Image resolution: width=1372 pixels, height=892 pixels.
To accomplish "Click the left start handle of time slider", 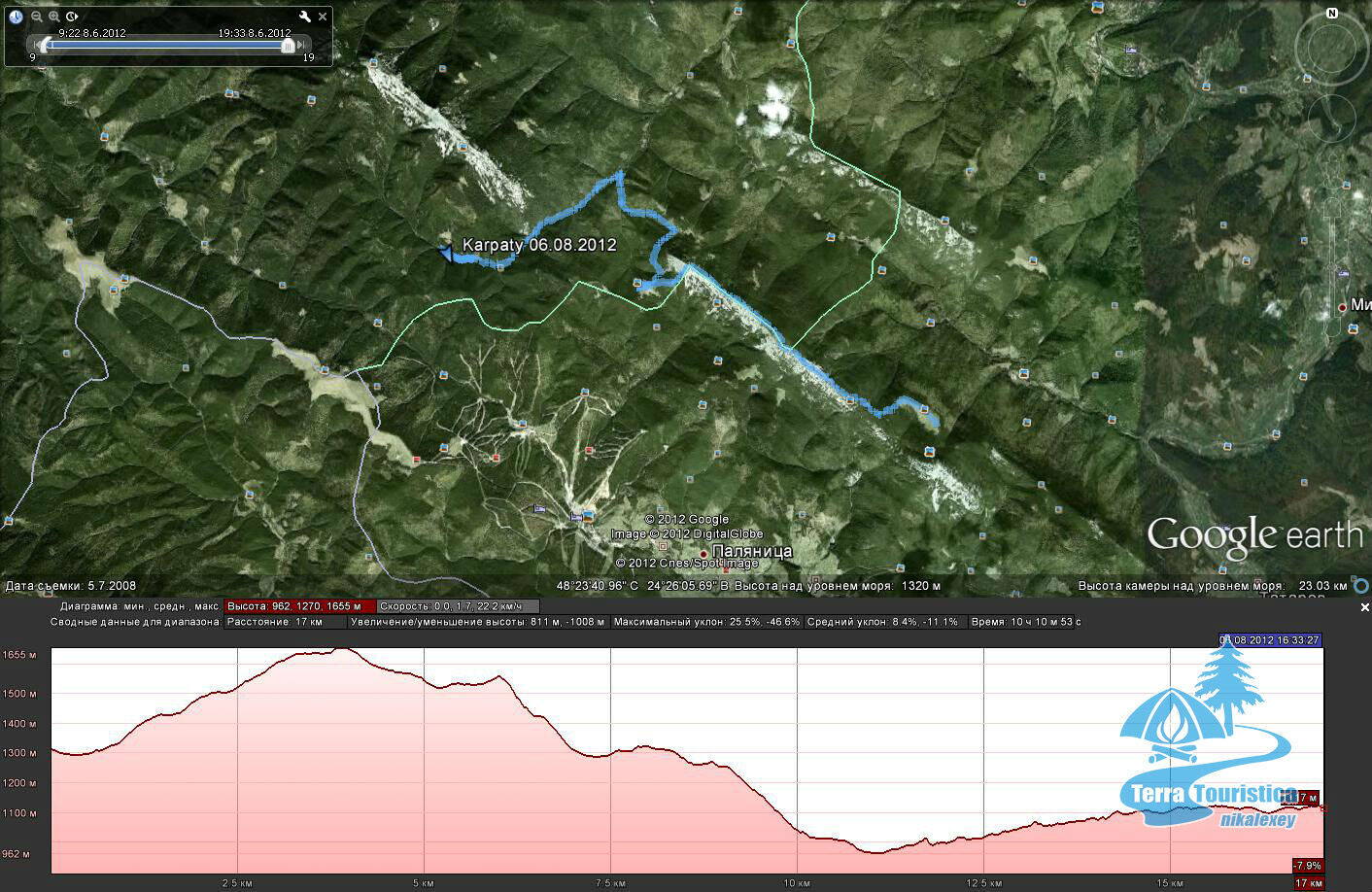I will click(x=44, y=45).
